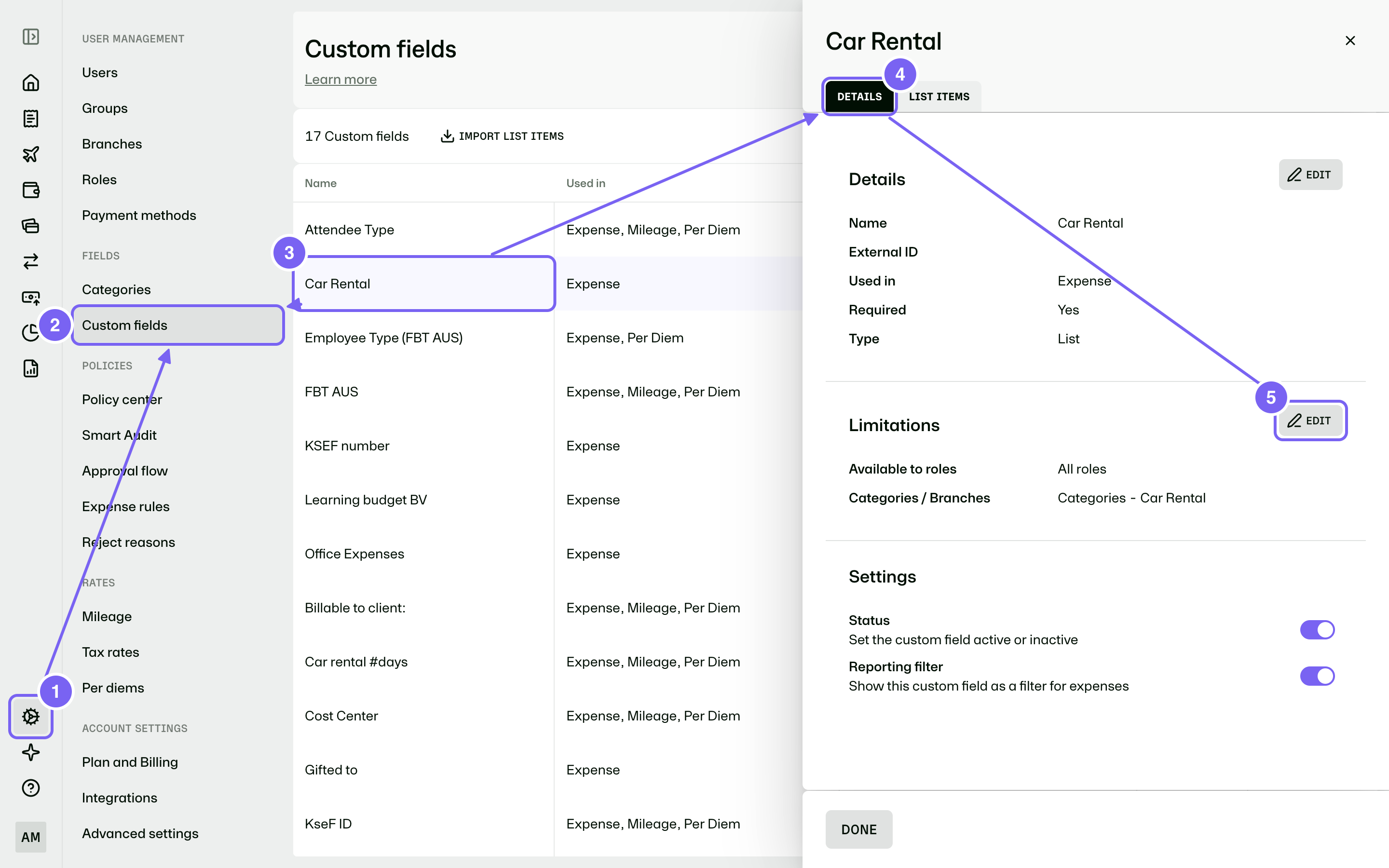Open Integrations under Account Settings

pyautogui.click(x=120, y=798)
